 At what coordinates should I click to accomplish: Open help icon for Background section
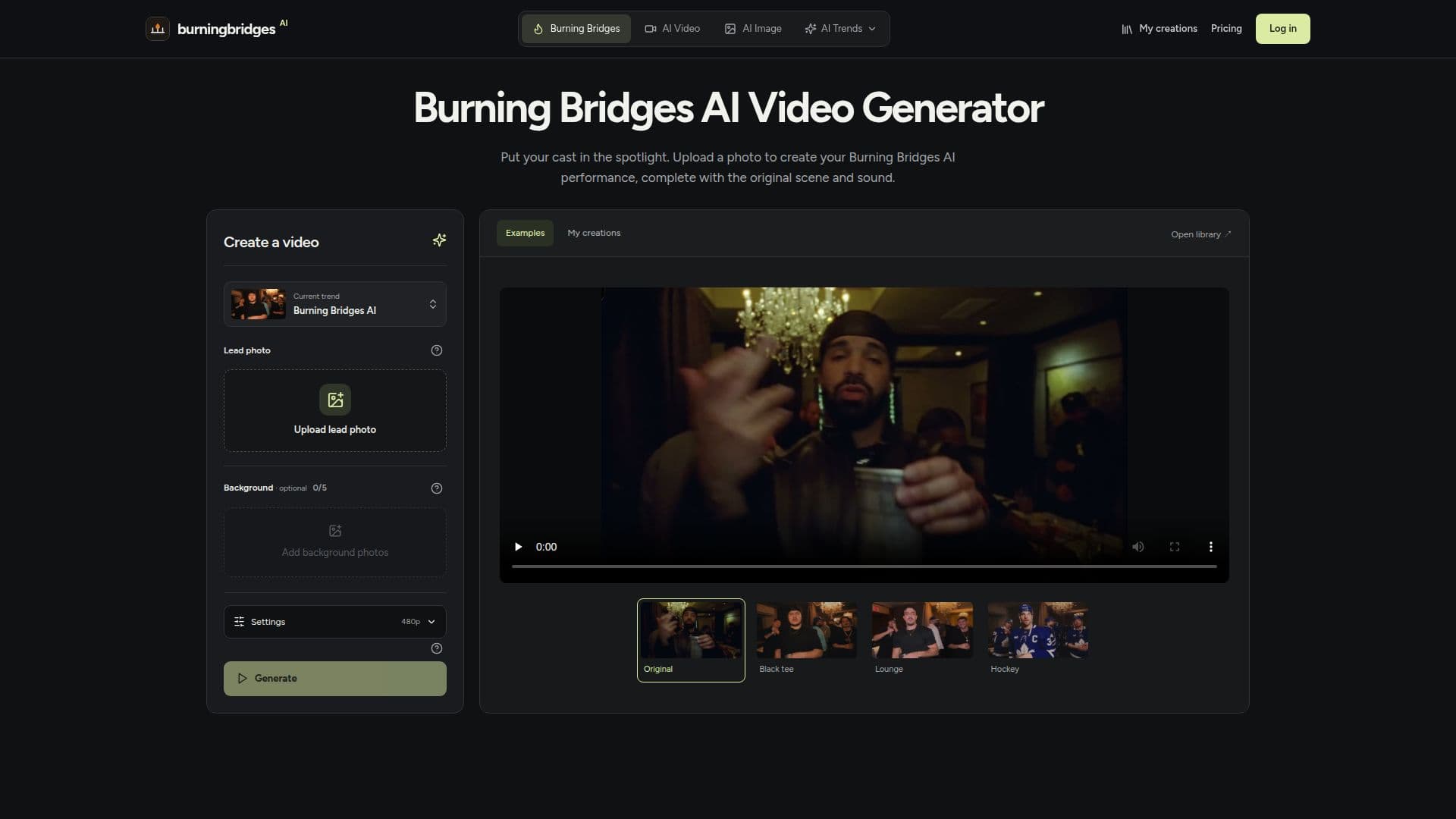point(437,488)
